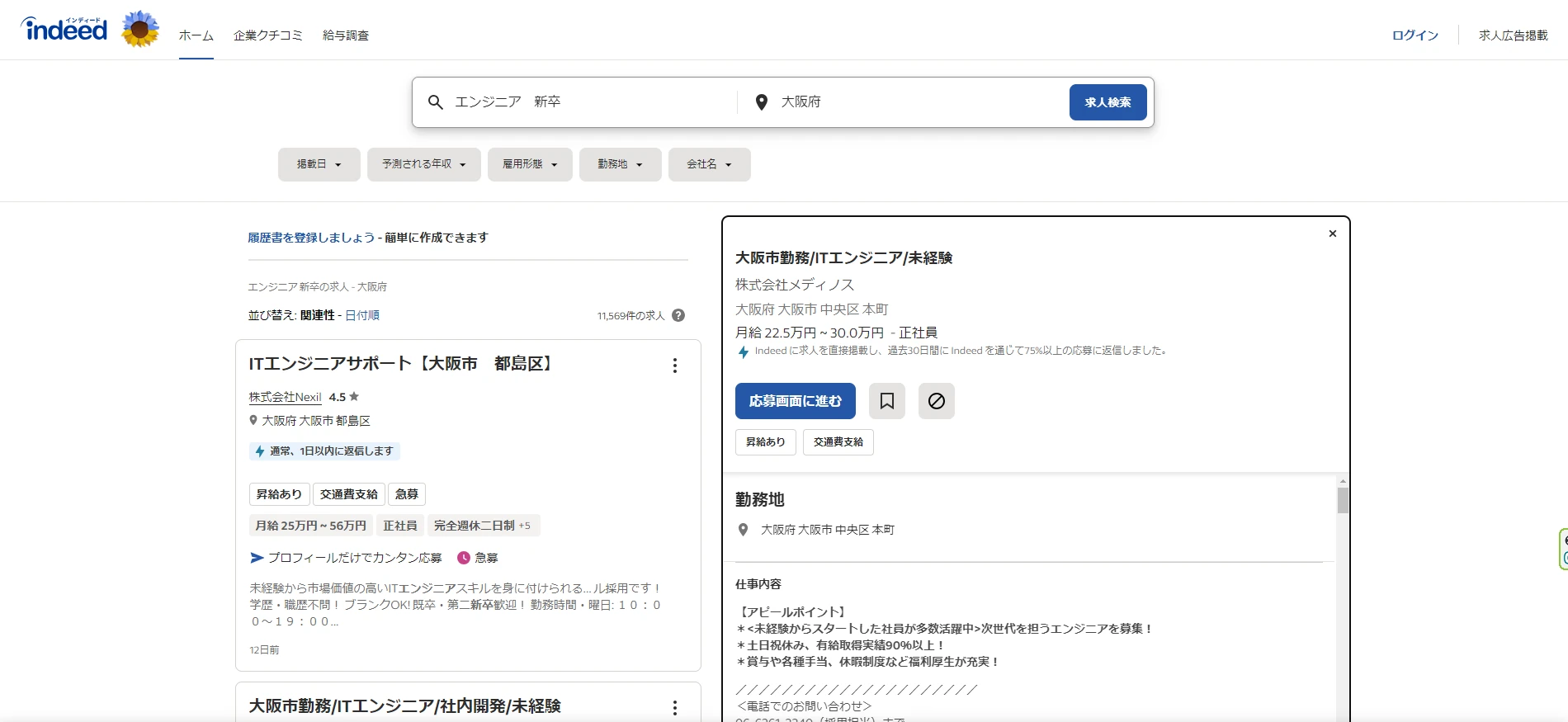
Task: Open the three-dot menu on the ITエンジニアサポート card
Action: (x=675, y=366)
